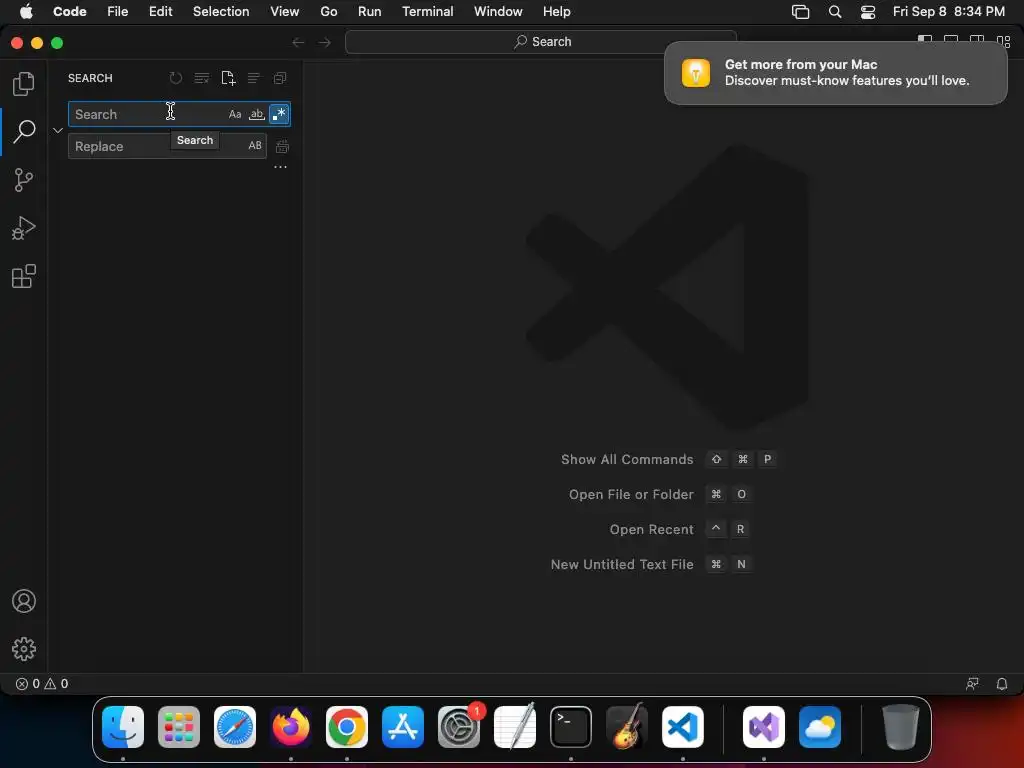Toggle Search Details with the ellipsis
1024x768 pixels.
[280, 167]
